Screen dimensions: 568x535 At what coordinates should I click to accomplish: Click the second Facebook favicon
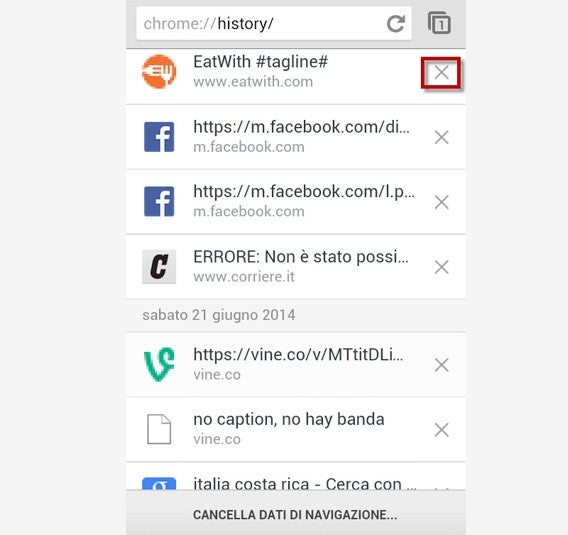(x=159, y=202)
